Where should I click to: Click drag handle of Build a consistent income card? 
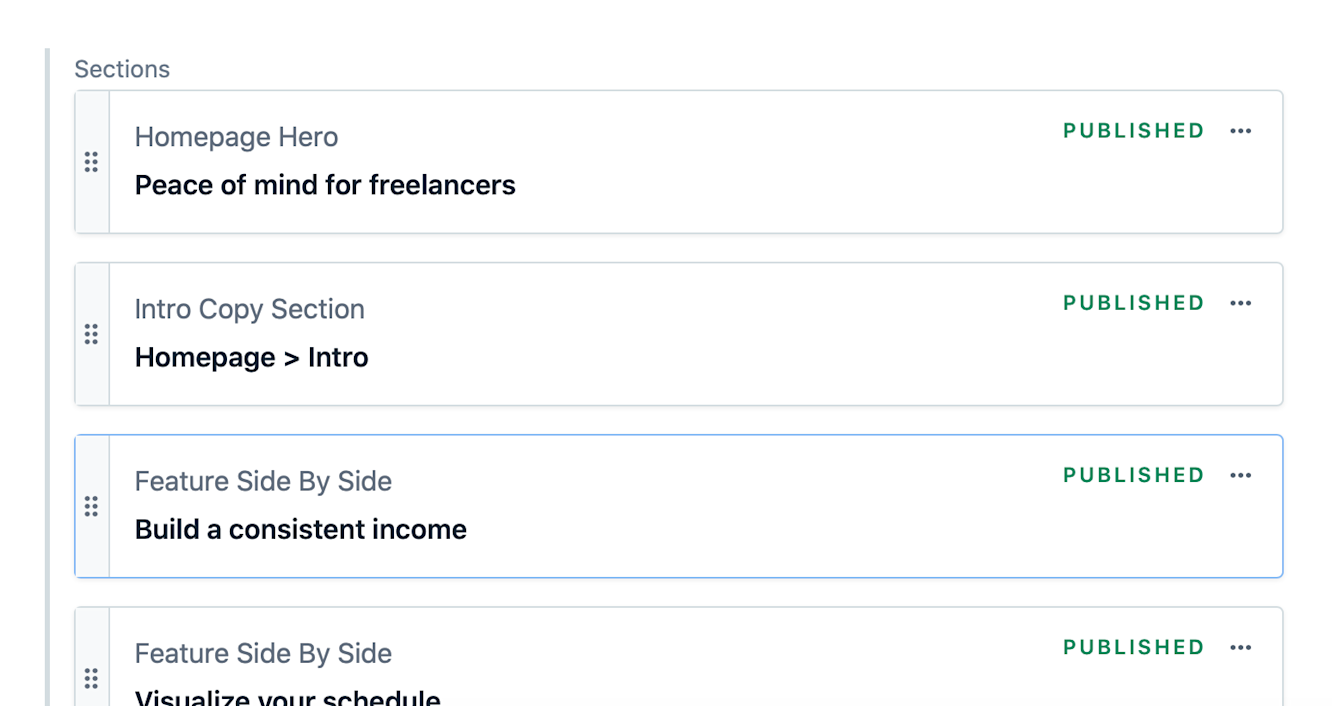(91, 506)
